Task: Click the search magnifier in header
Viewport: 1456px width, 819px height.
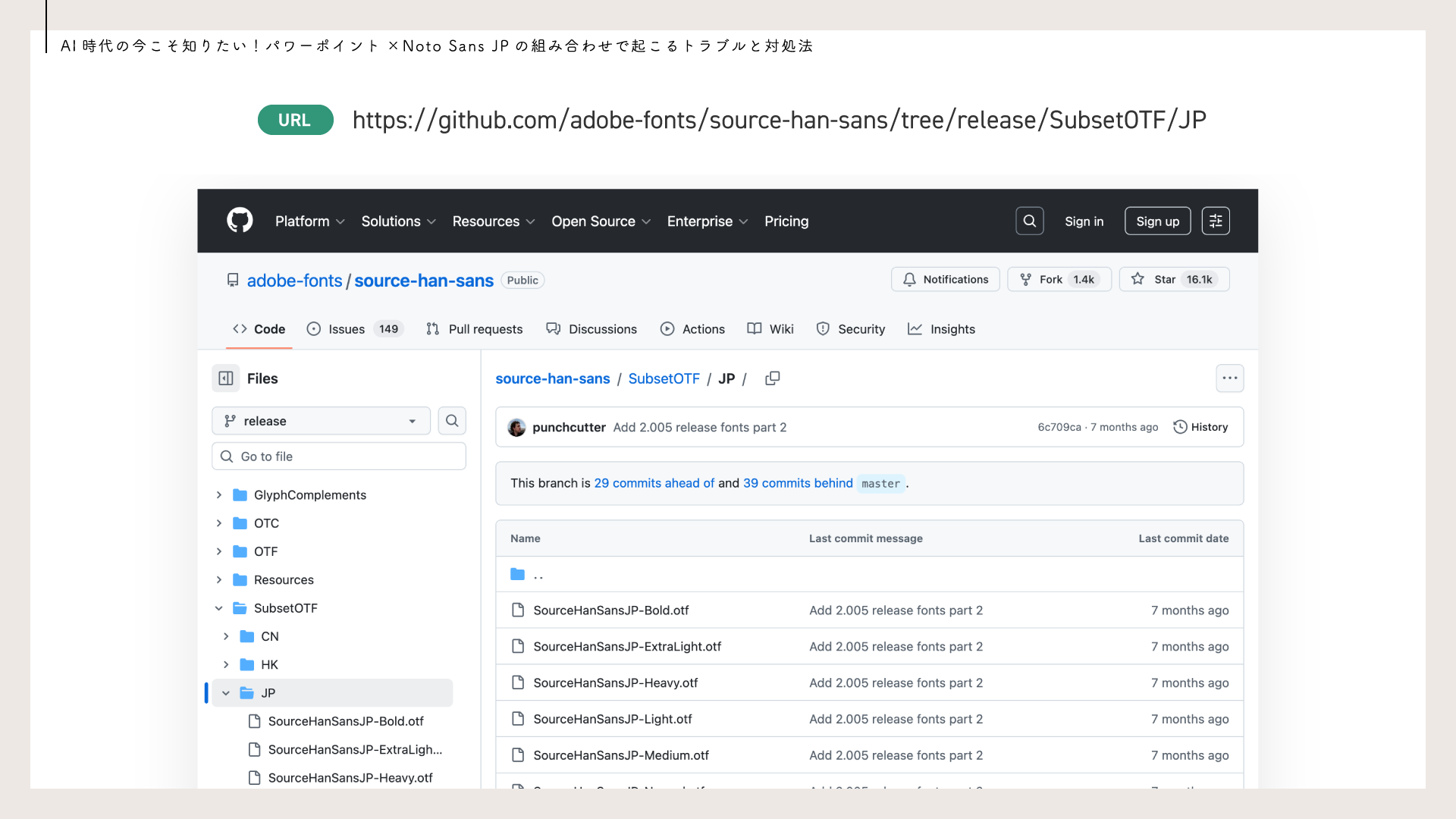Action: [x=1029, y=221]
